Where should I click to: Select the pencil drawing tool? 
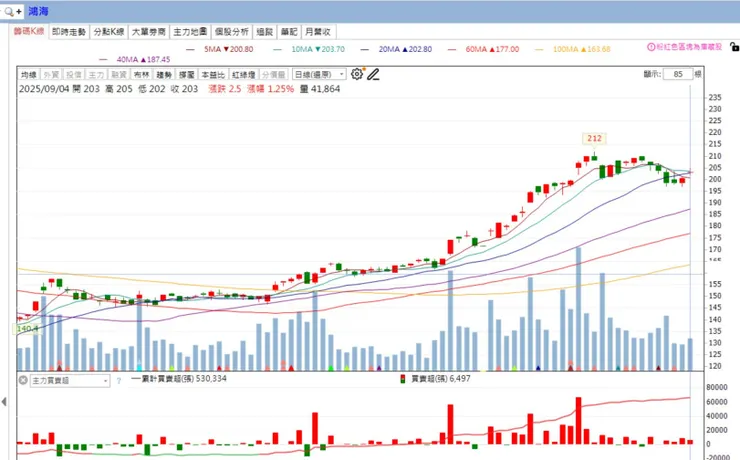coord(373,74)
